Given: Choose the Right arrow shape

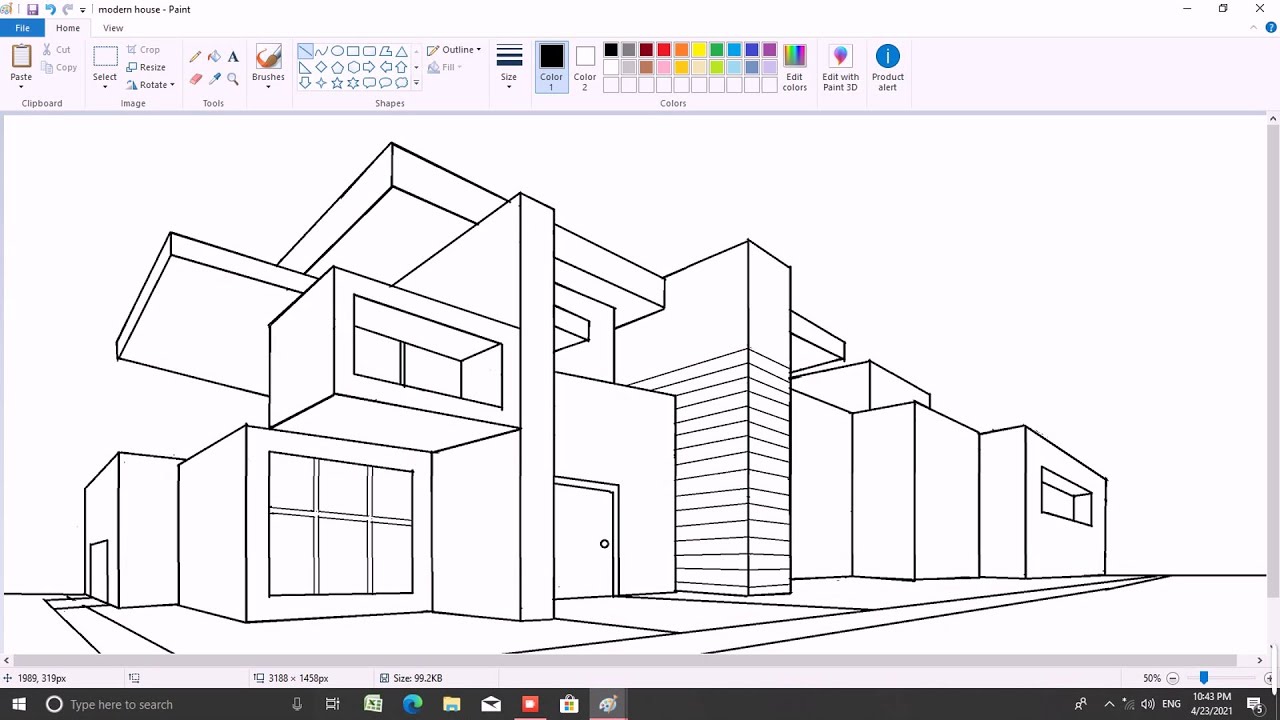Looking at the screenshot, I should [369, 67].
